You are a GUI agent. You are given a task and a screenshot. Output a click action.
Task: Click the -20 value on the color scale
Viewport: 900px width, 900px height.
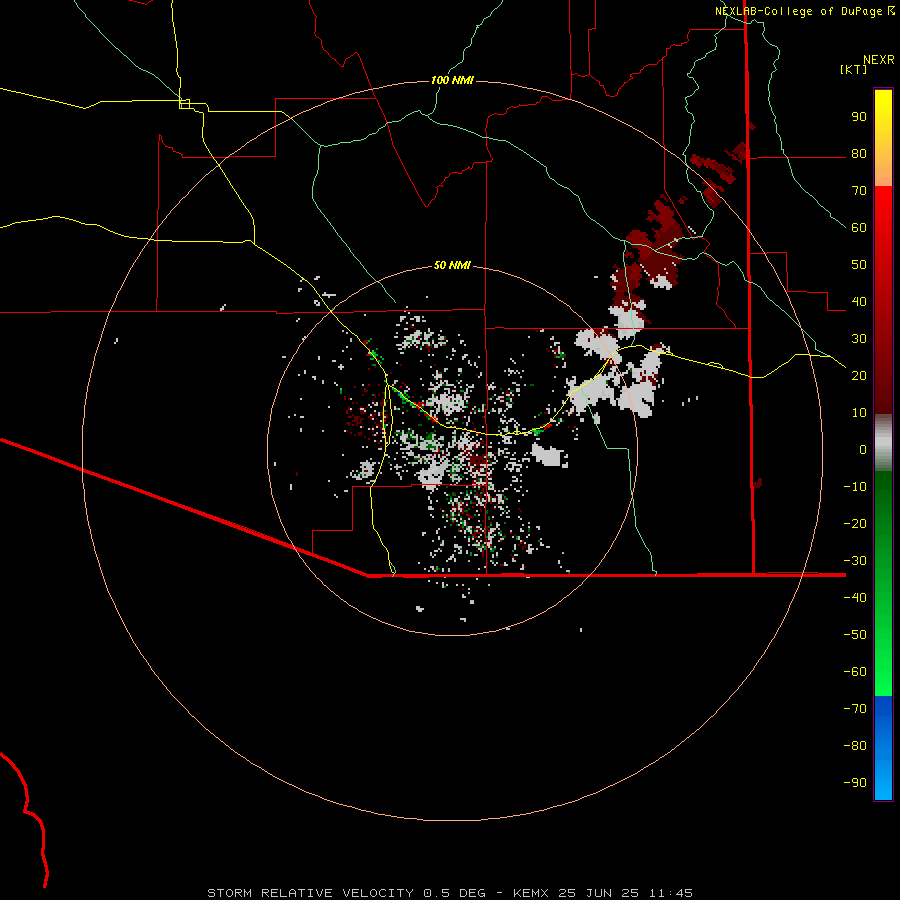855,524
